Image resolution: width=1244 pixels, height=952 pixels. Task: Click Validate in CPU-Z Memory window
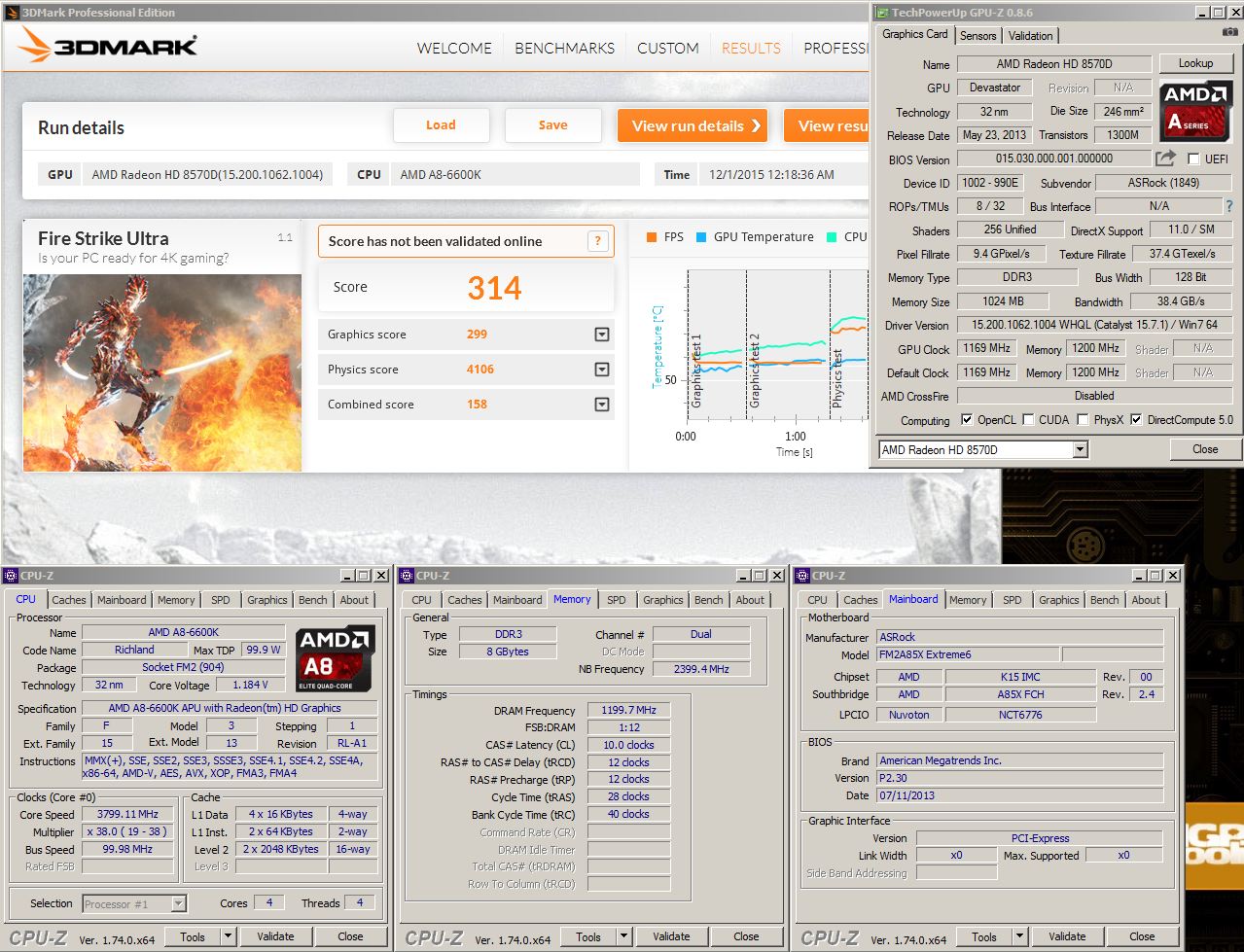(671, 936)
